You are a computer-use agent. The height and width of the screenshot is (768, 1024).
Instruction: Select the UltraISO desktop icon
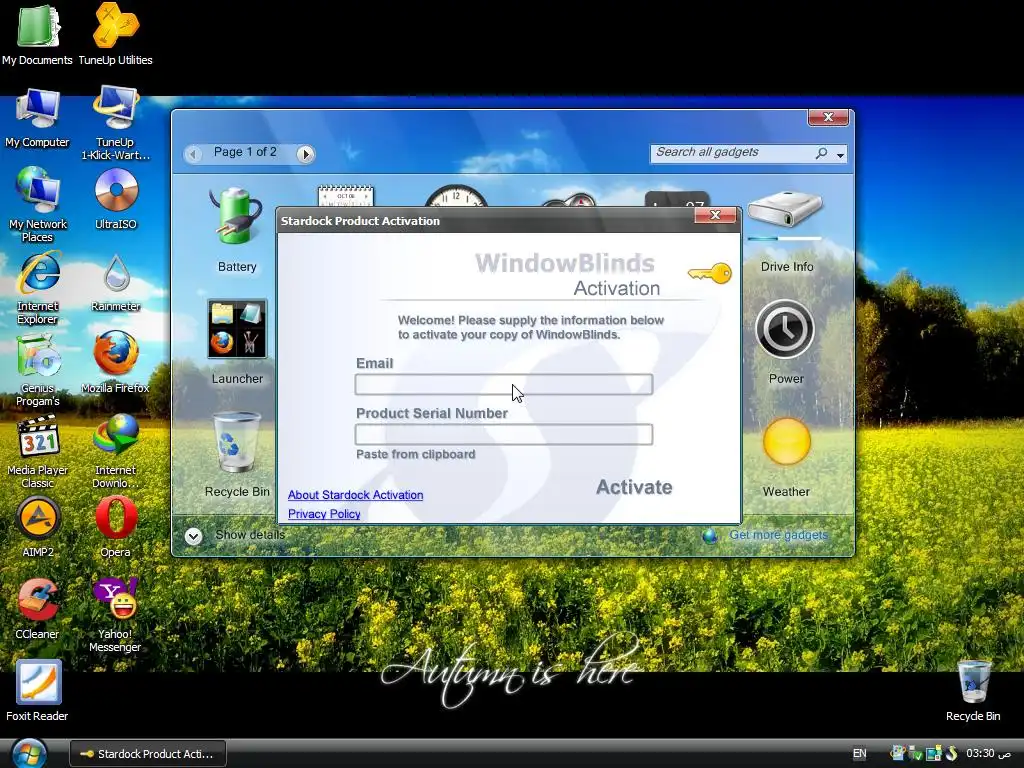116,199
